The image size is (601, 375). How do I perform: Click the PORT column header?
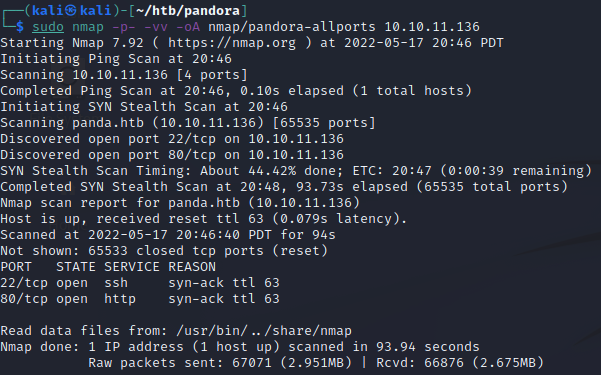[16, 267]
